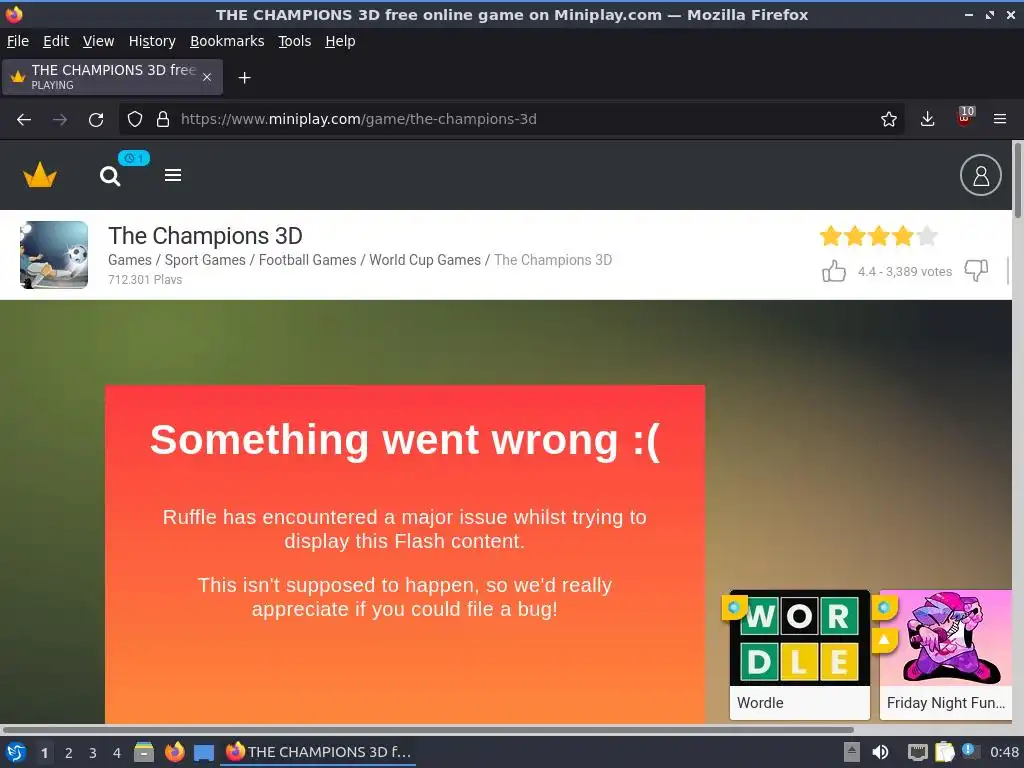Dislike the game with thumbs down
The width and height of the screenshot is (1024, 768).
pyautogui.click(x=976, y=270)
